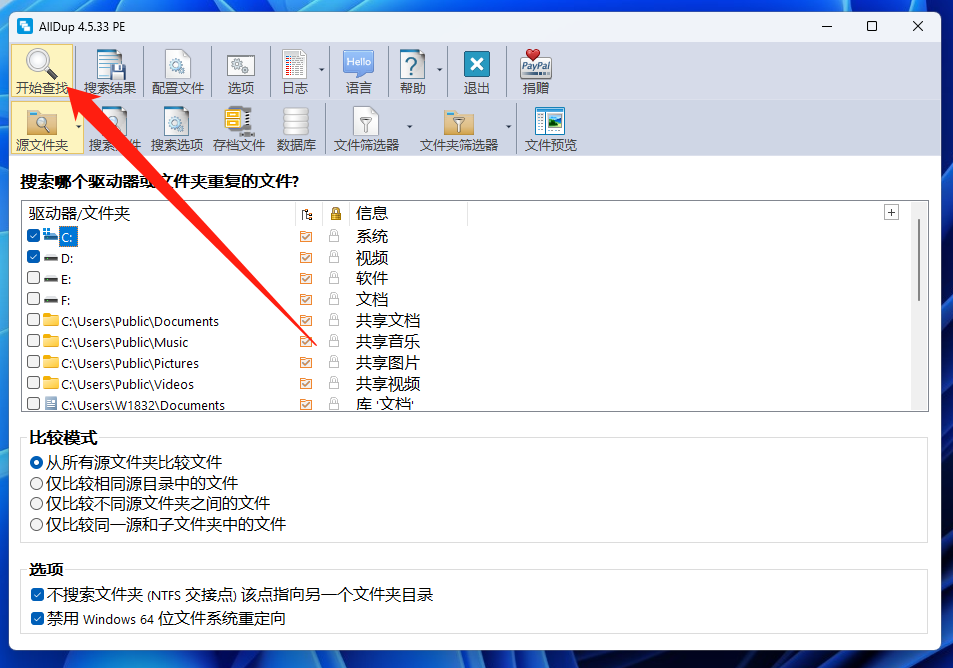The width and height of the screenshot is (953, 668).
Task: Check the C:\Users\W1832\Documents checkbox
Action: click(x=33, y=404)
